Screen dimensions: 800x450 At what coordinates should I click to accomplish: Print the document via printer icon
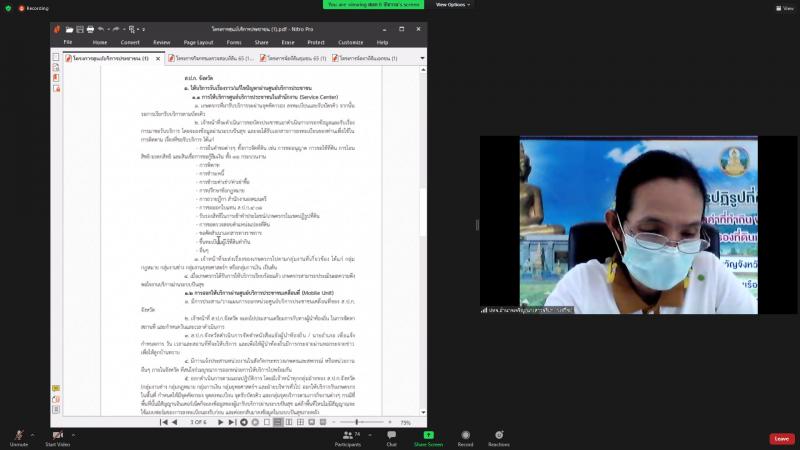[x=90, y=30]
